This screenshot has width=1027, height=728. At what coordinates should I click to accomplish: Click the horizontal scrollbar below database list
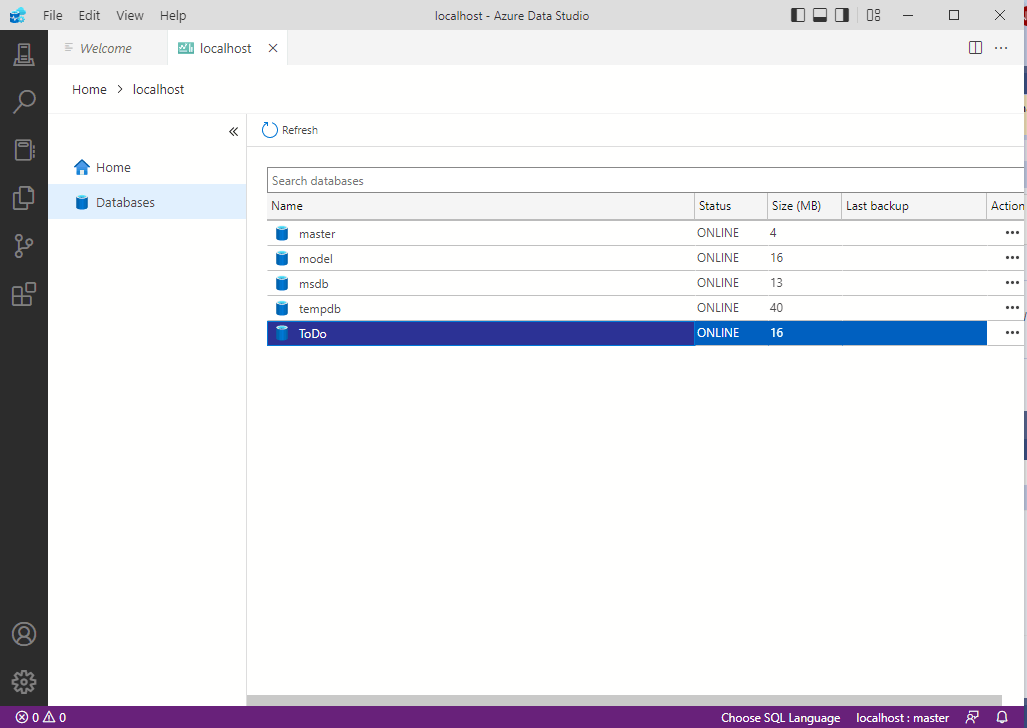pos(624,700)
